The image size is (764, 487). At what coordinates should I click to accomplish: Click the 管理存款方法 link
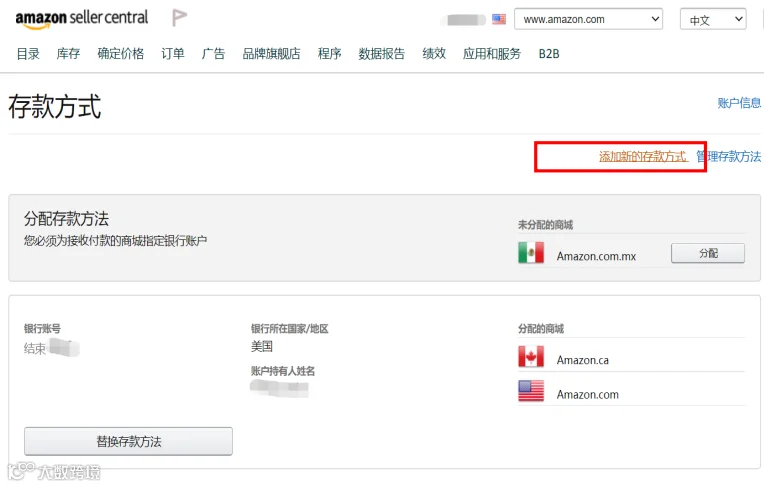[x=728, y=156]
